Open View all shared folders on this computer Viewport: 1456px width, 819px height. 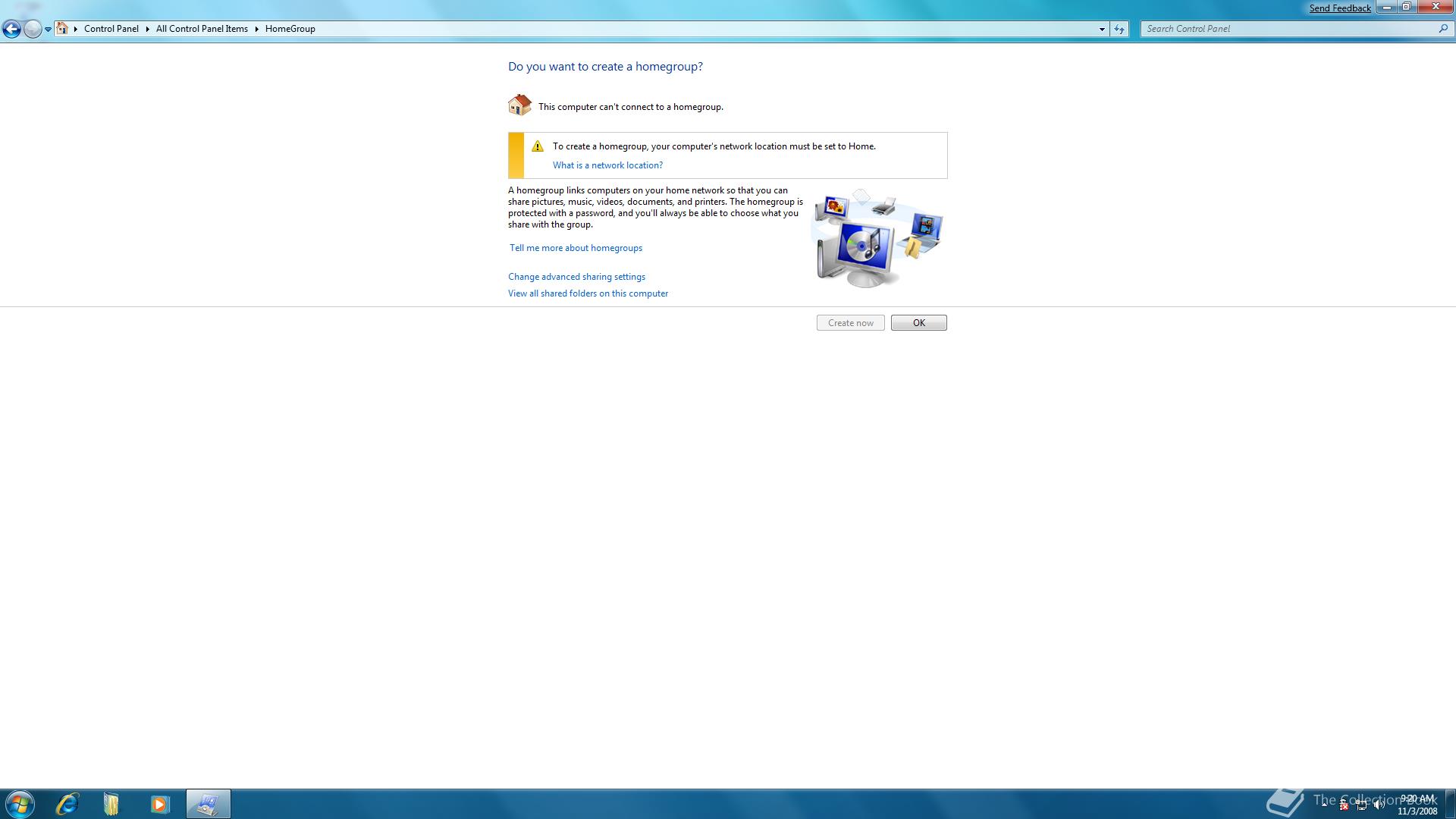coord(588,293)
